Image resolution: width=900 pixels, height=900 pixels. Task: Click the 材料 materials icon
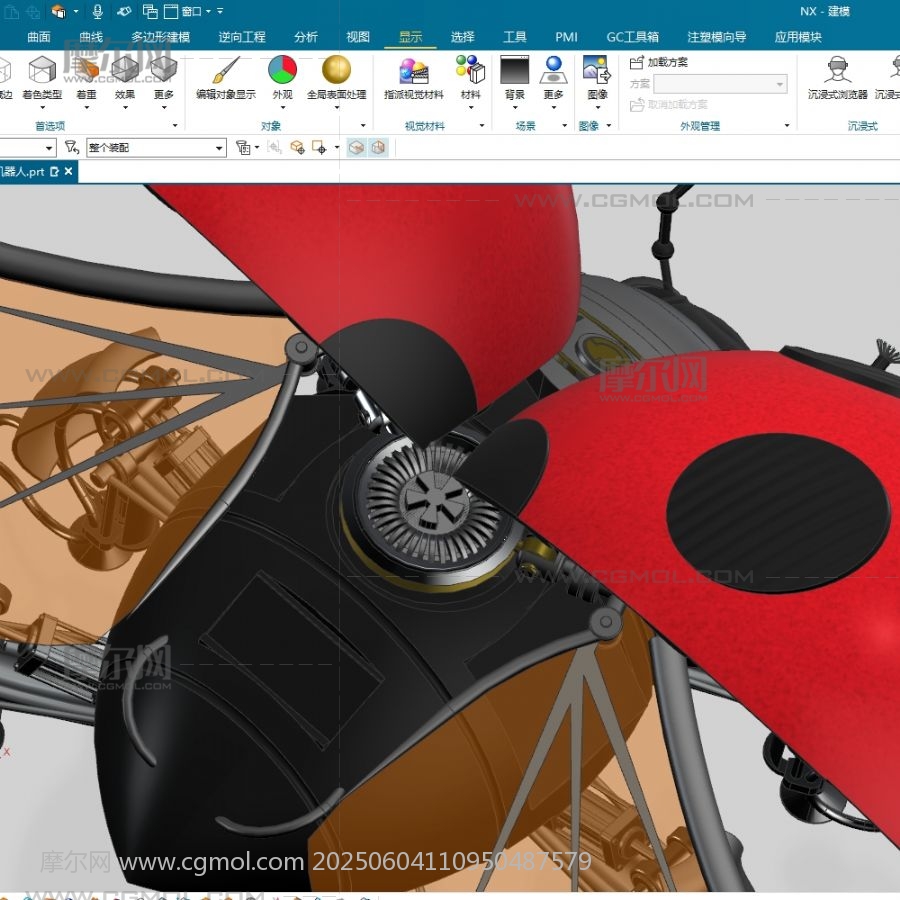470,69
